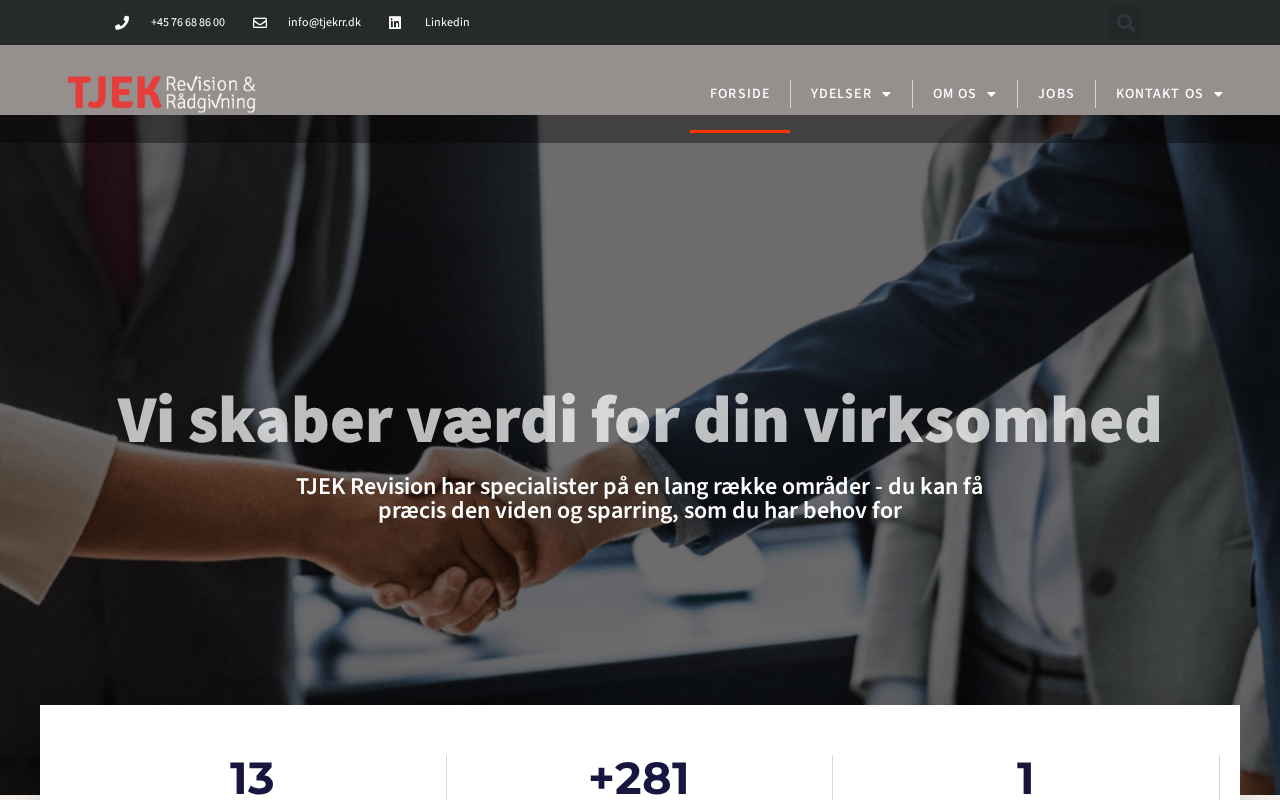Open the Forside menu item
Screen dimensions: 1280x800
click(x=740, y=94)
